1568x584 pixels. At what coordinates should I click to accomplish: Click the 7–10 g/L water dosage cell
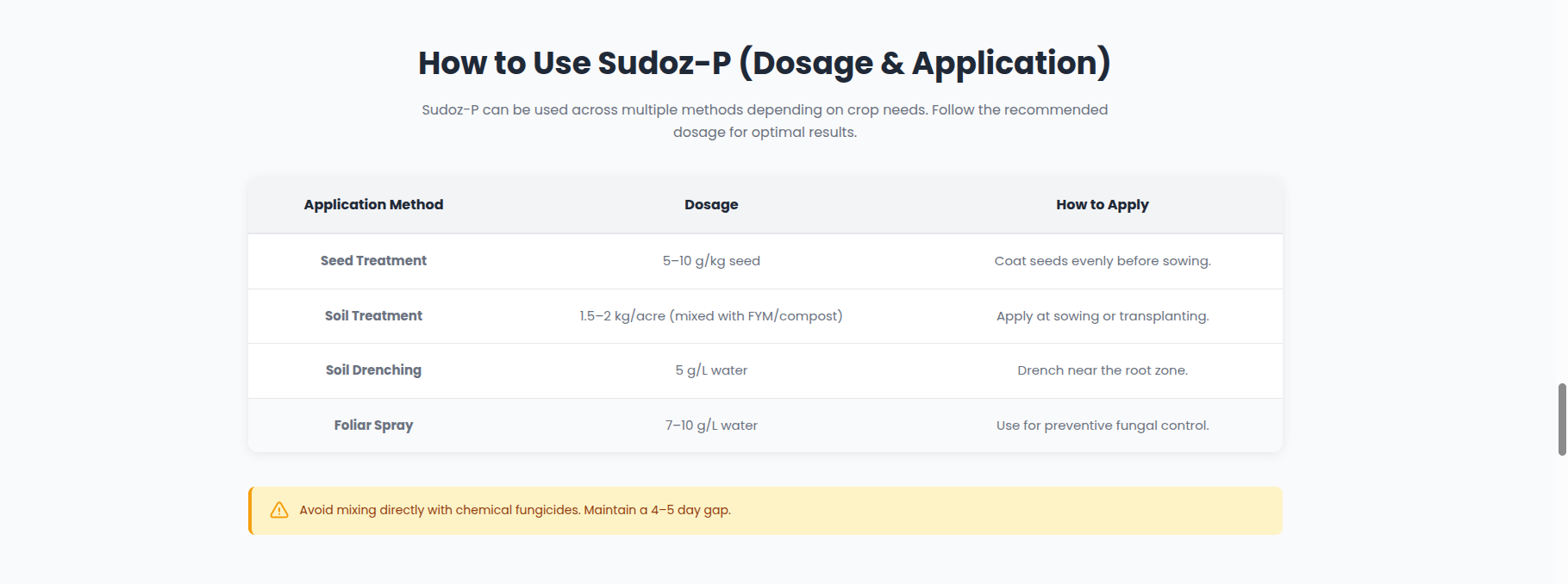[711, 426]
